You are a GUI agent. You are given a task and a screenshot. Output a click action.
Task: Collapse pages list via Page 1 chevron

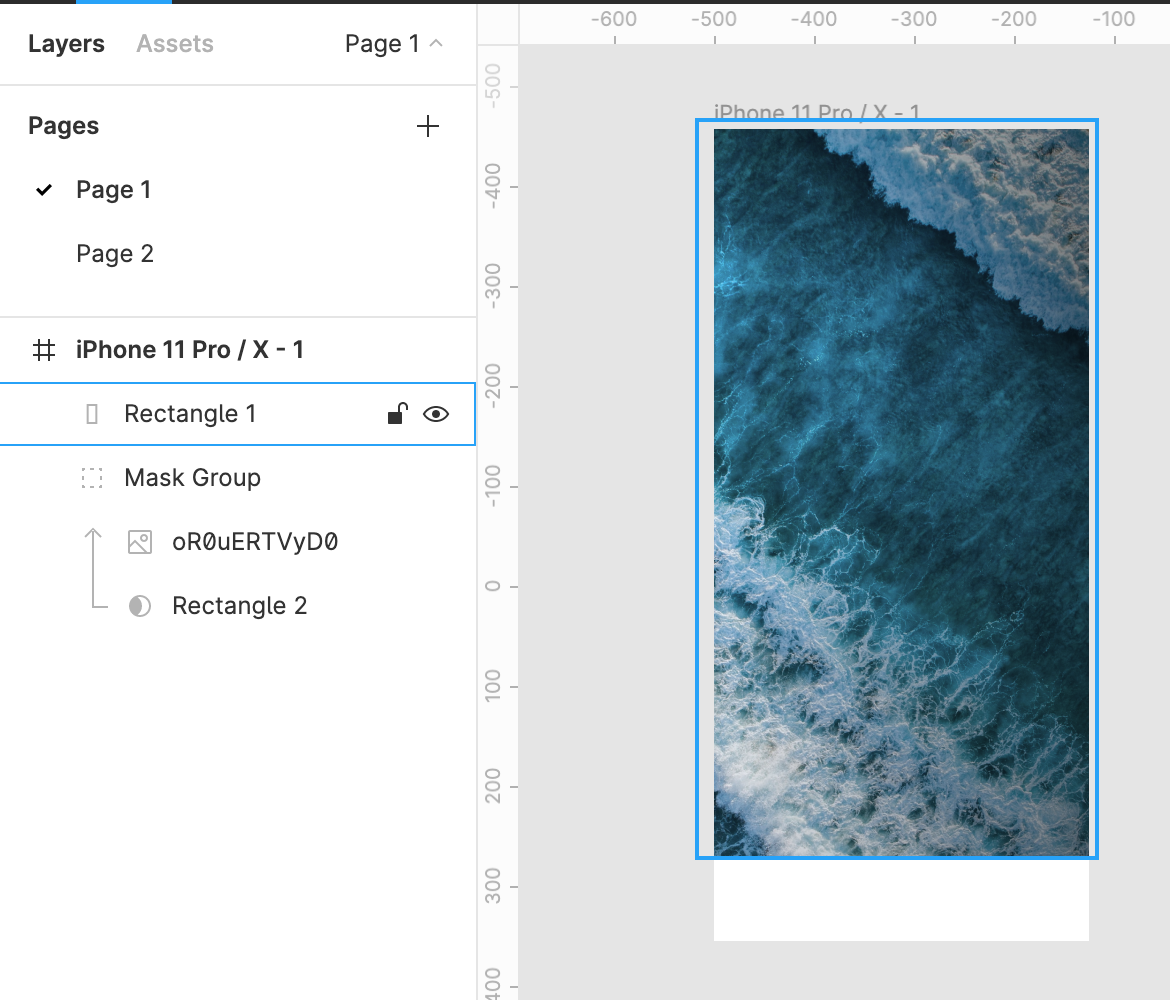pyautogui.click(x=436, y=44)
